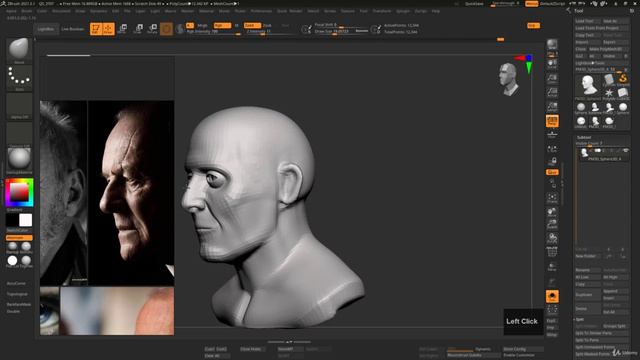Click the AAHalf icon on right shelf
Image resolution: width=640 pixels, height=360 pixels.
552,107
